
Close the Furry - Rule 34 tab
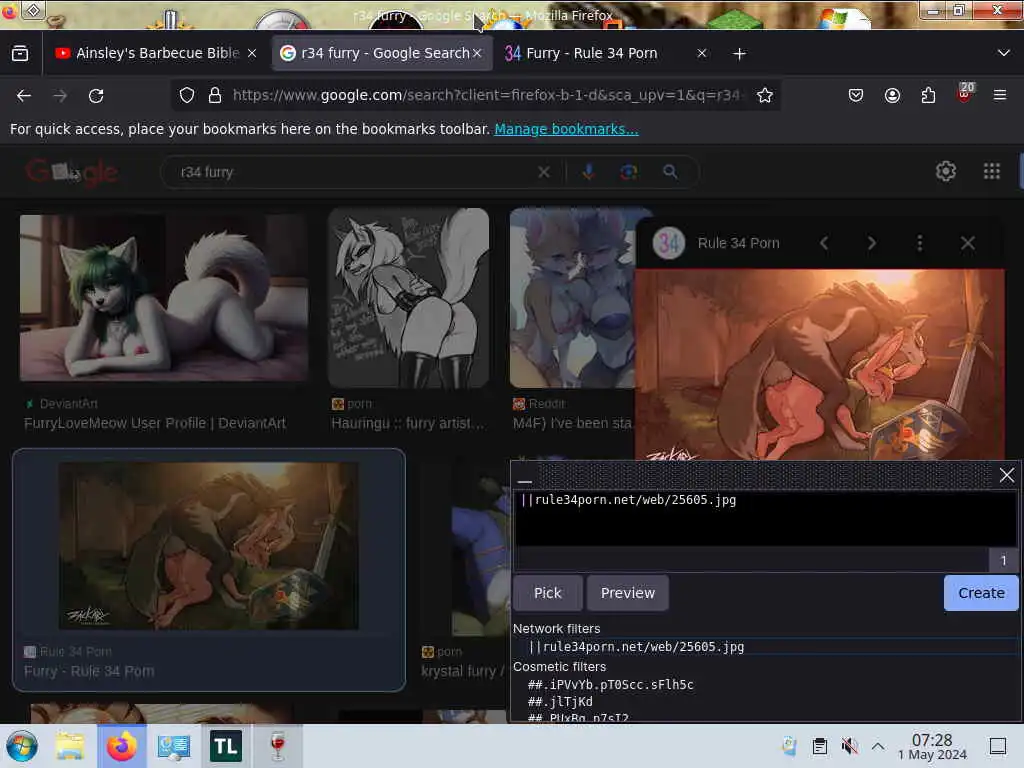(x=701, y=54)
